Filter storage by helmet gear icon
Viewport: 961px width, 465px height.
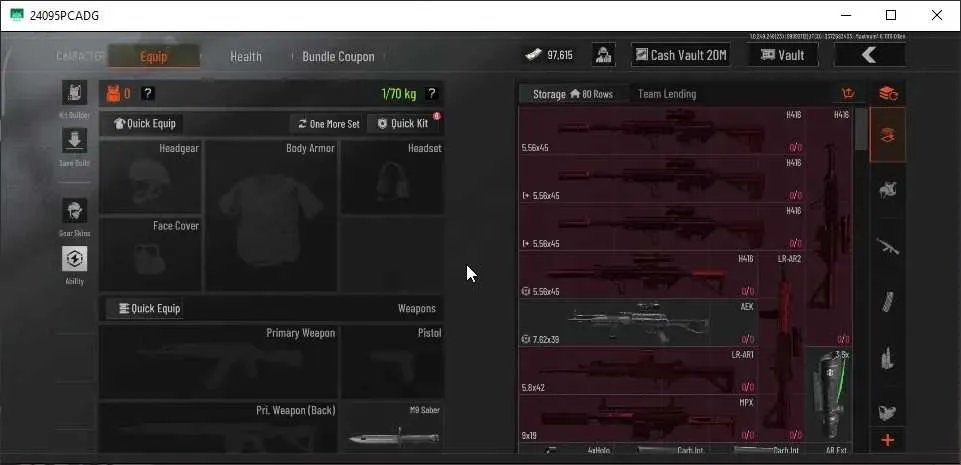(x=887, y=190)
